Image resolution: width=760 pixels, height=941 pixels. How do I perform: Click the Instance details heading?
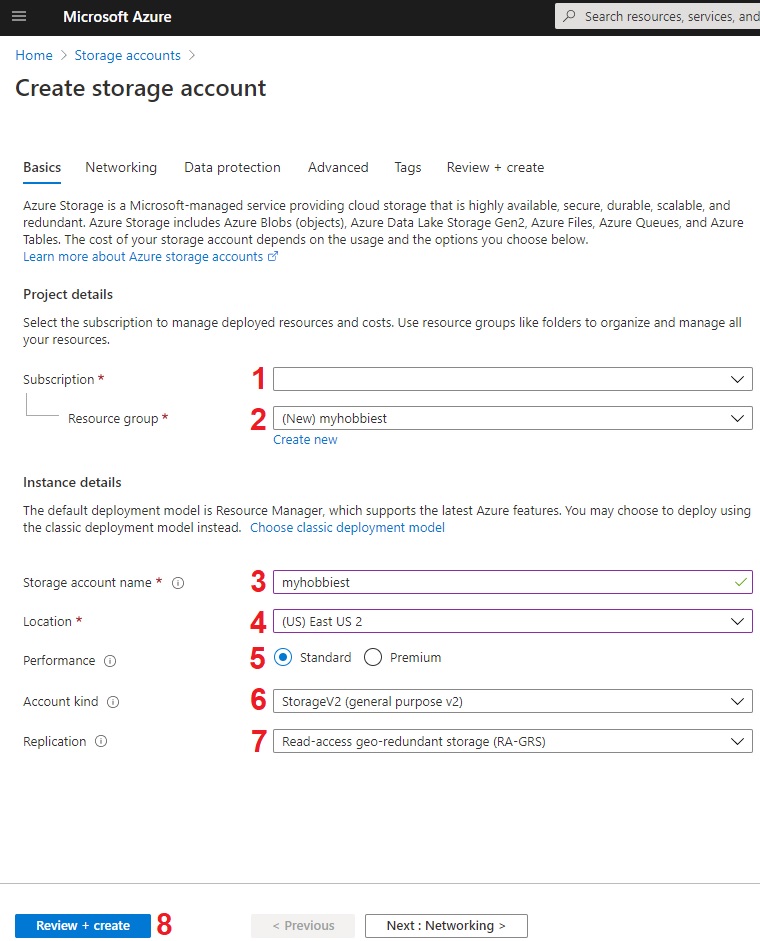coord(72,483)
